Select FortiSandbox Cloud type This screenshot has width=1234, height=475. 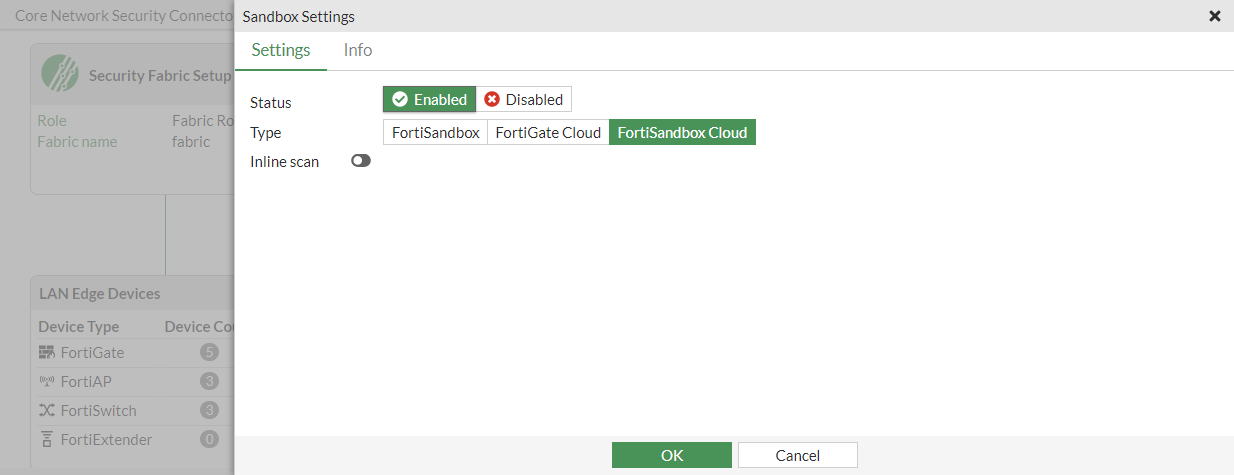(682, 132)
